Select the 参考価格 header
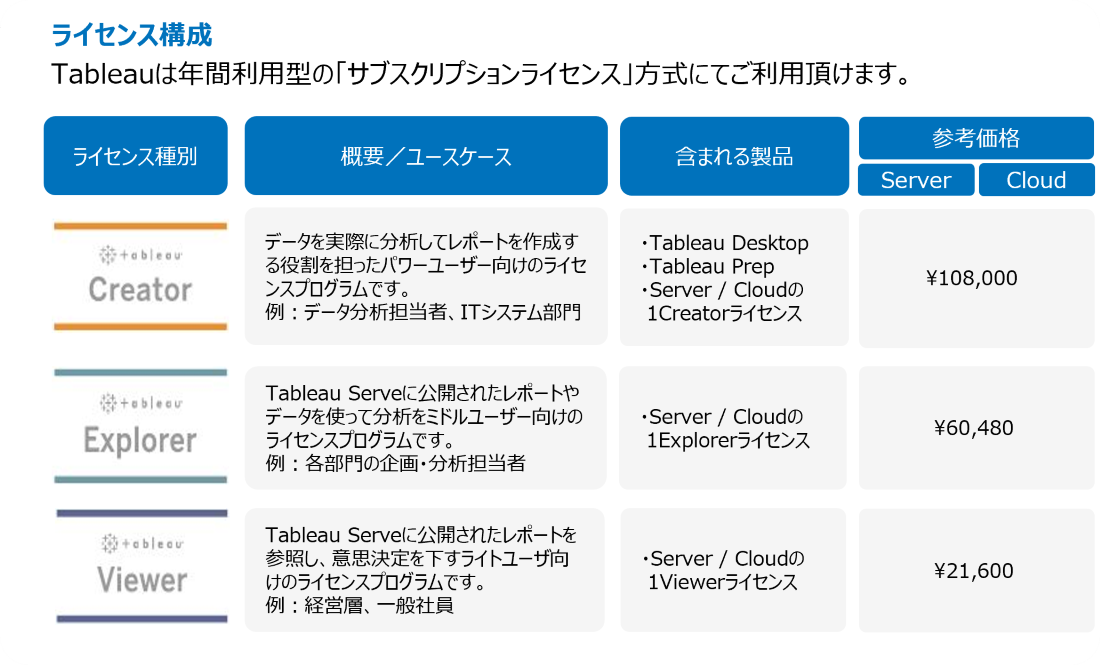This screenshot has width=1100, height=665. [x=976, y=137]
